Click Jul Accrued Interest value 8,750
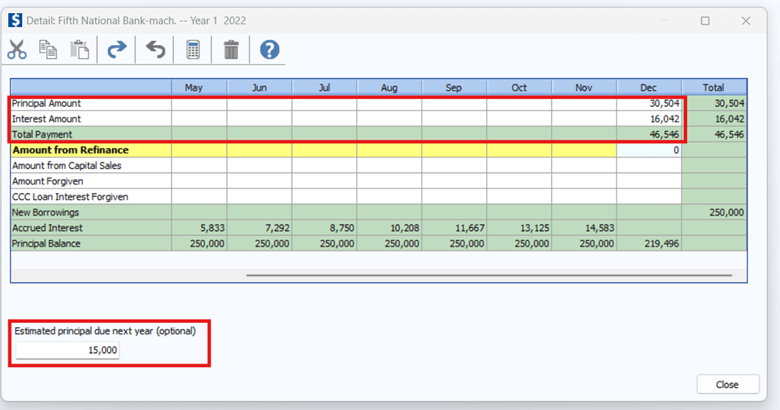 pyautogui.click(x=324, y=228)
